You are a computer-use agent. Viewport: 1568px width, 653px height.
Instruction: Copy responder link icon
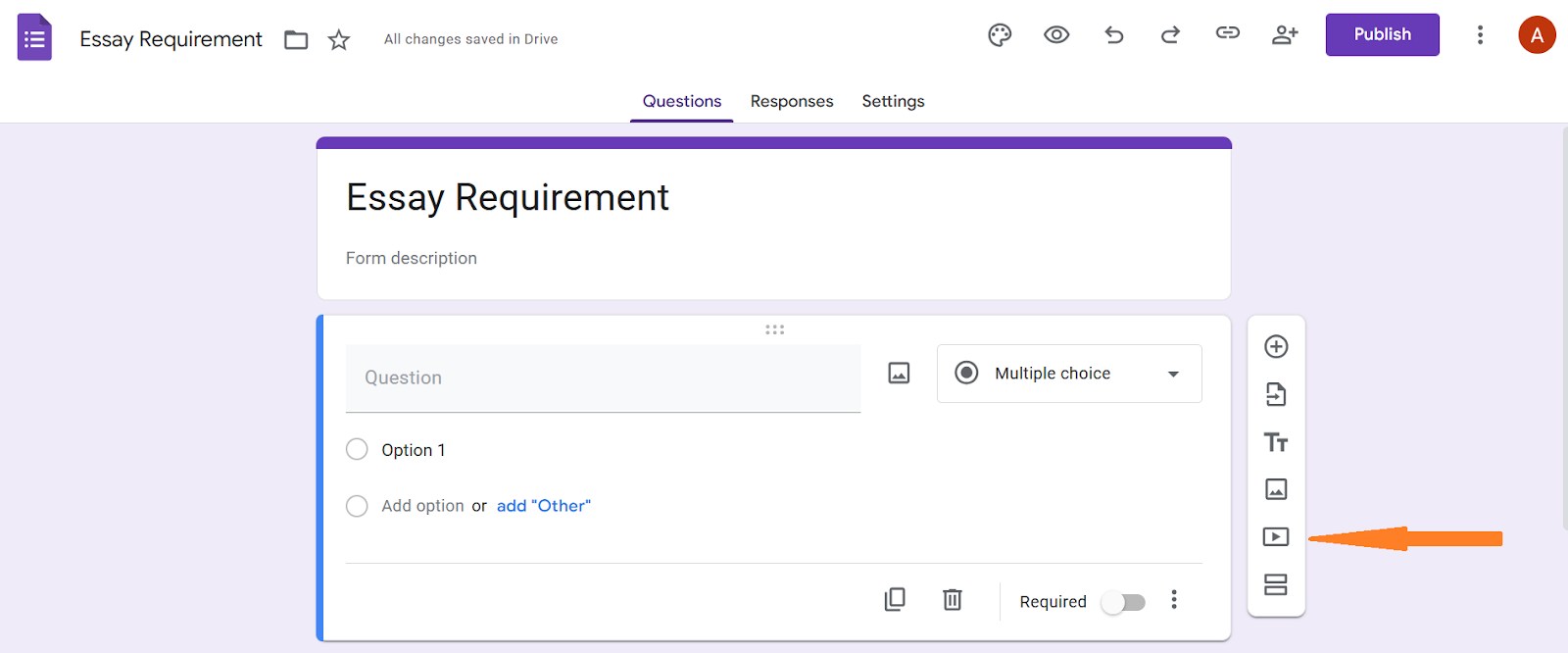[x=1228, y=33]
